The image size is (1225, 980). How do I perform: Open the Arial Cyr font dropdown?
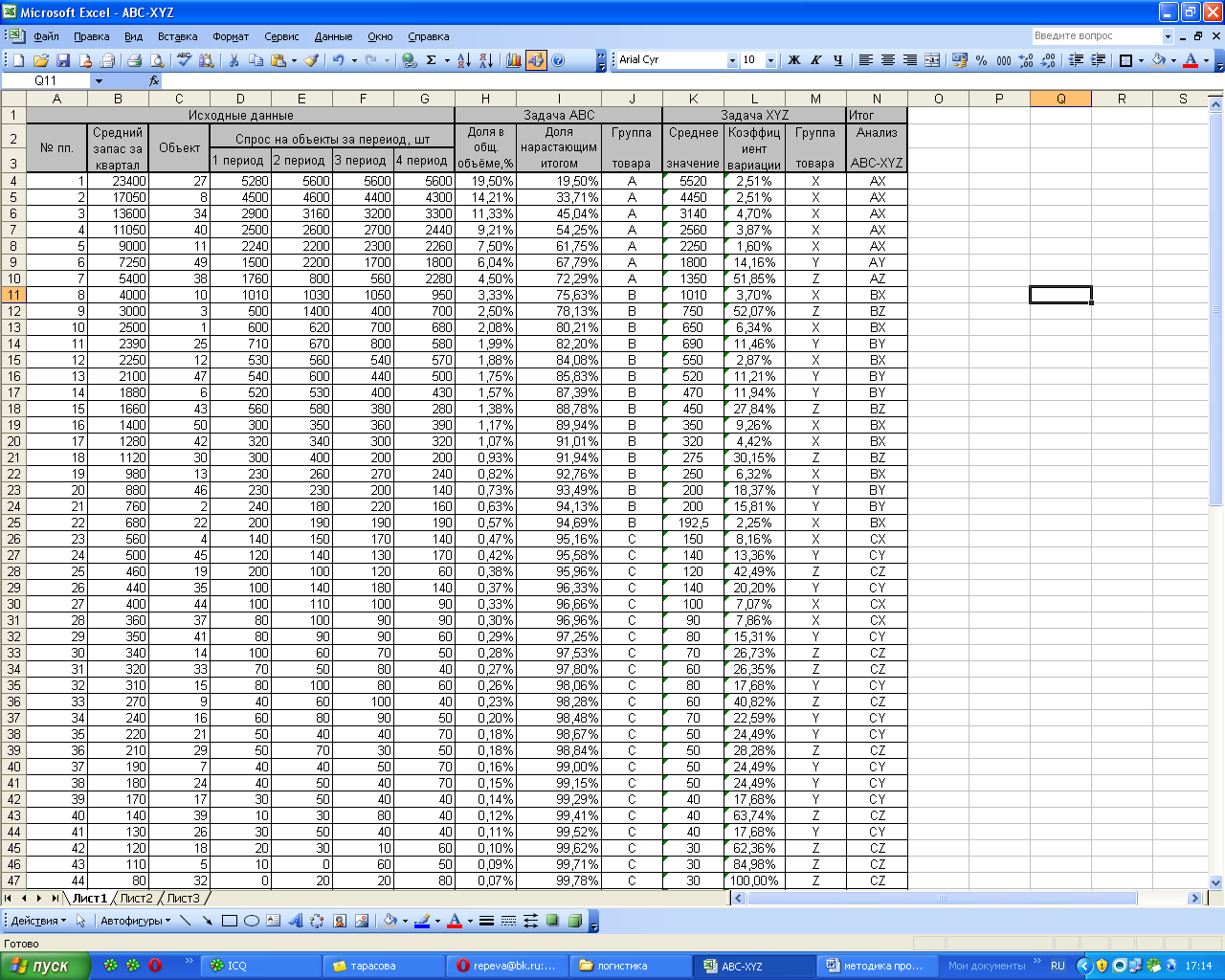click(x=732, y=60)
